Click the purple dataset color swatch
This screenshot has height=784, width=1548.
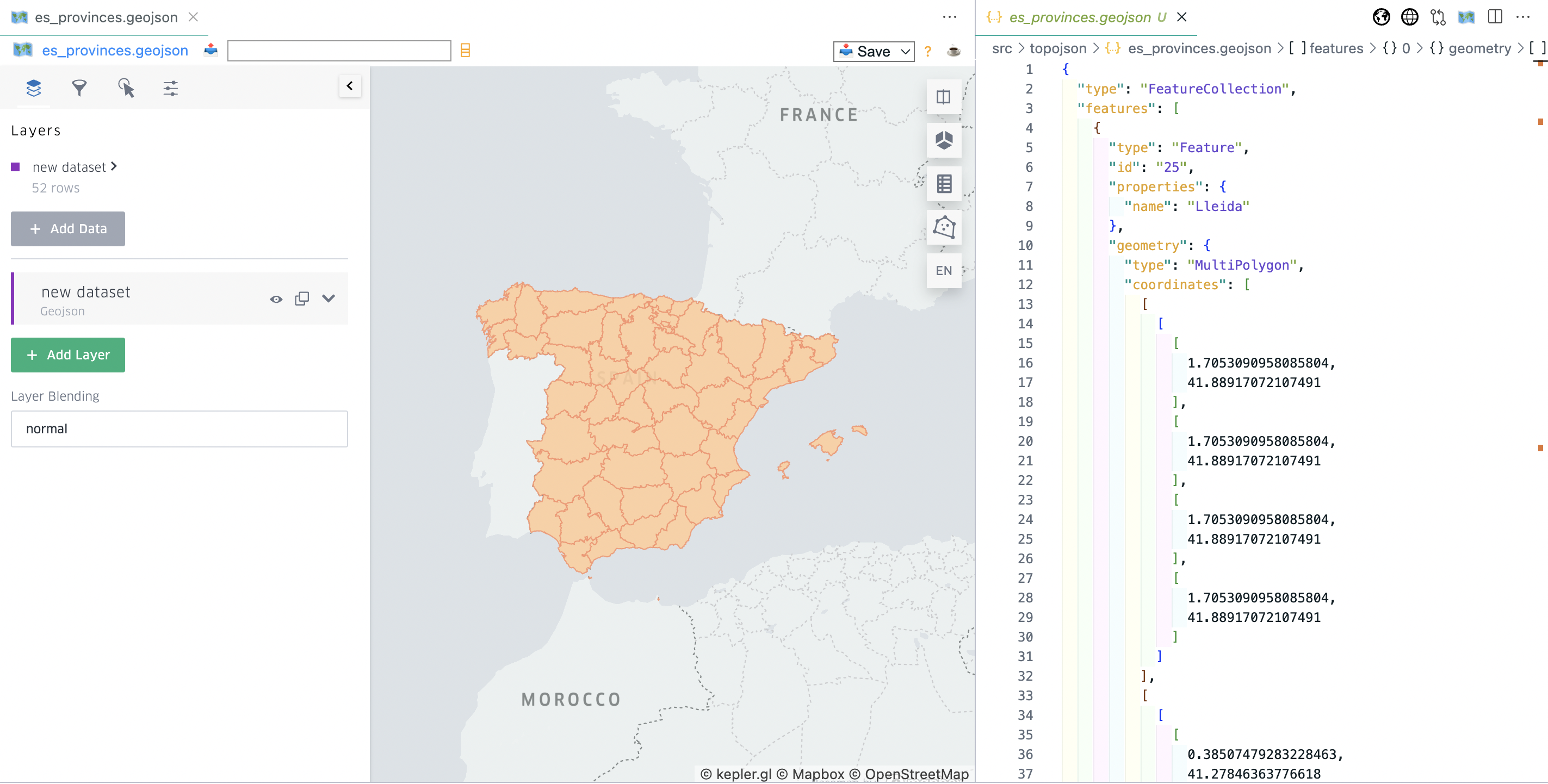pyautogui.click(x=16, y=167)
